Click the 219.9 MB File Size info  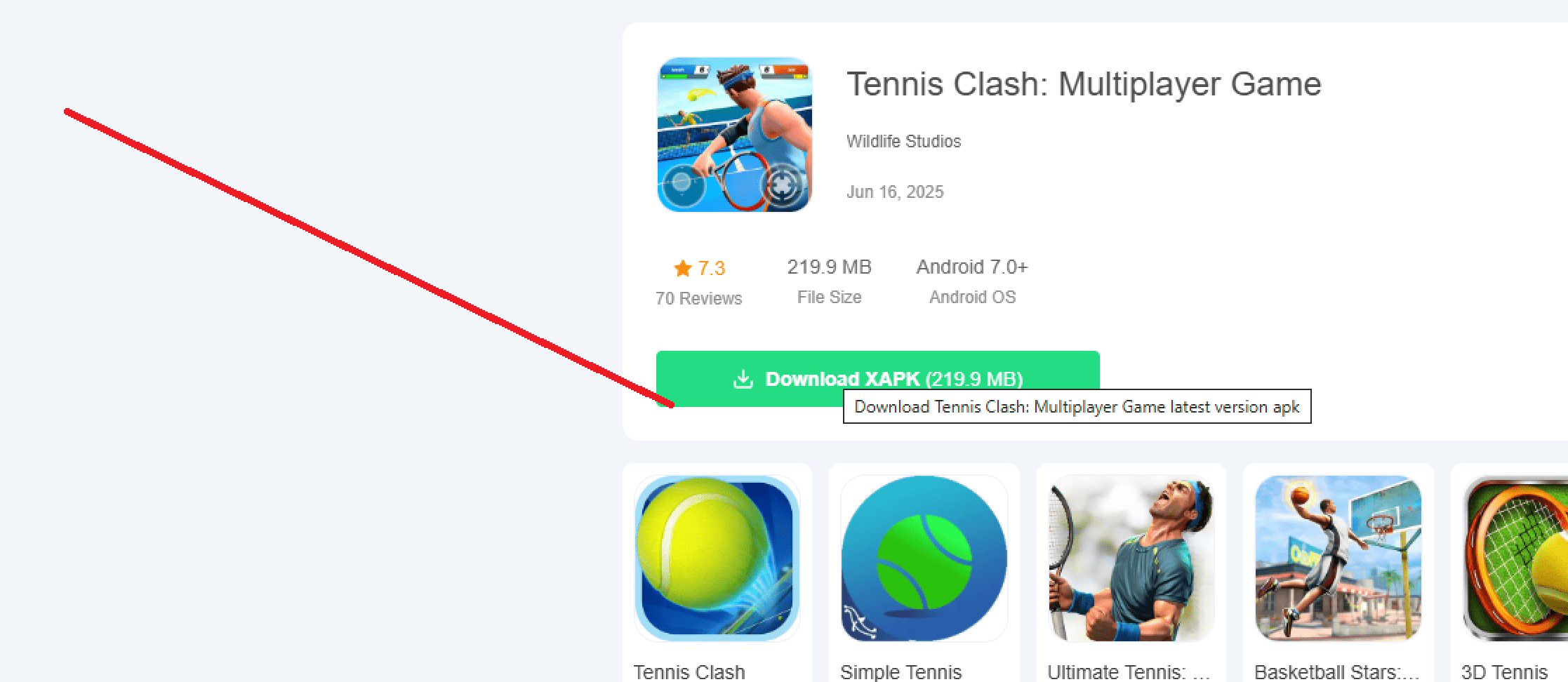[829, 281]
